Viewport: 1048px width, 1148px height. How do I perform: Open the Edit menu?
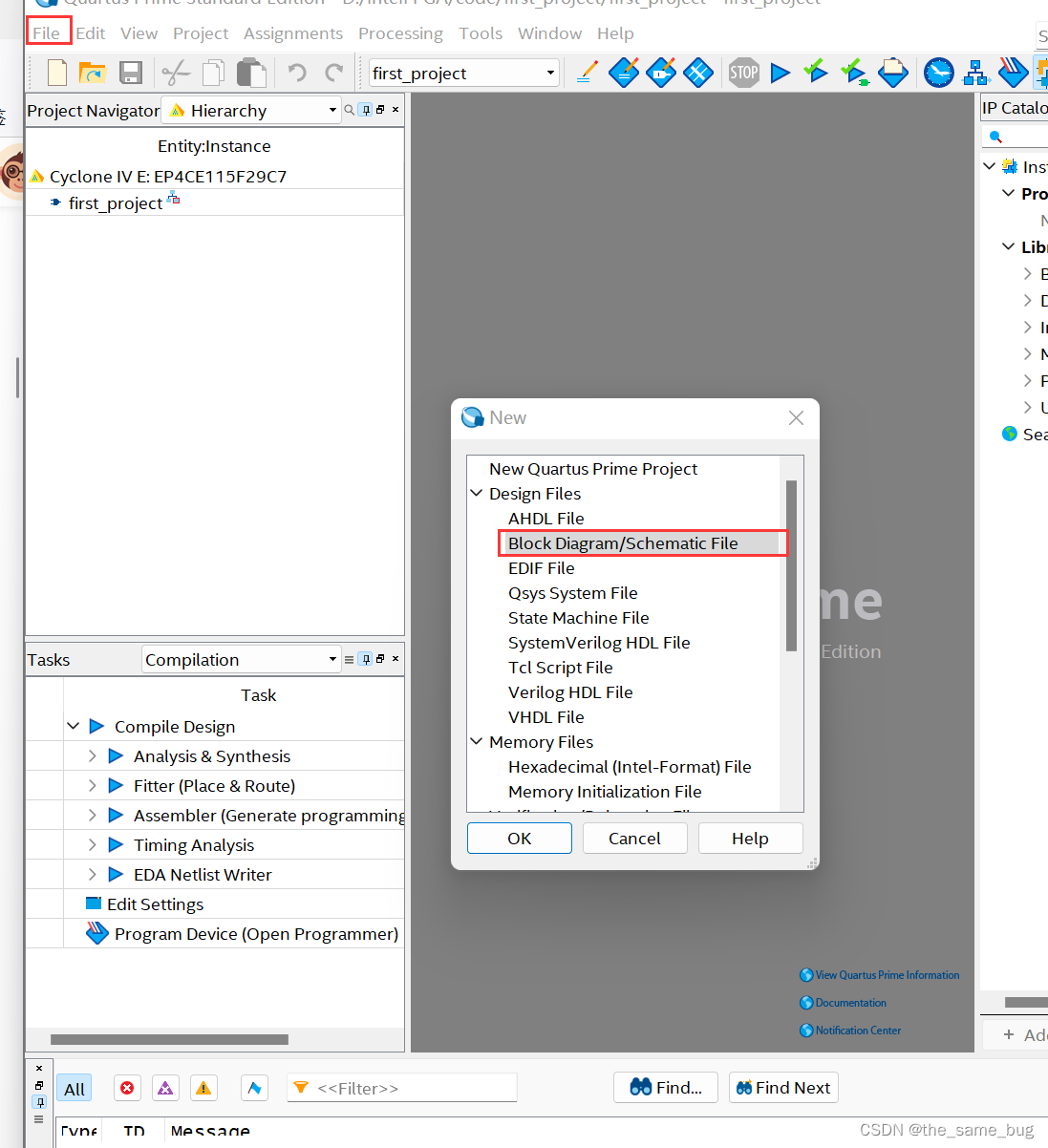tap(91, 33)
